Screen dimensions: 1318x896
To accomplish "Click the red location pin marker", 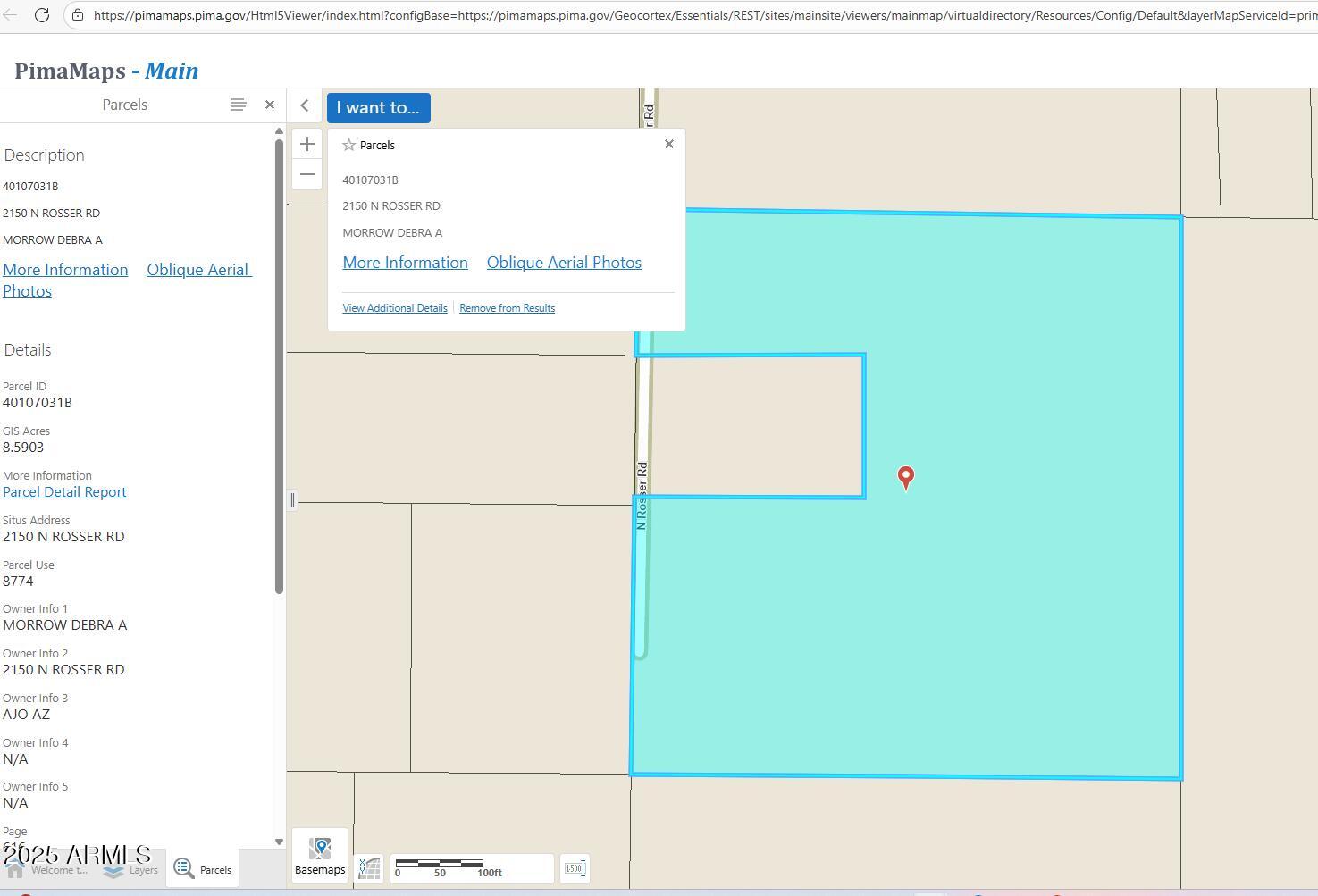I will pos(905,476).
